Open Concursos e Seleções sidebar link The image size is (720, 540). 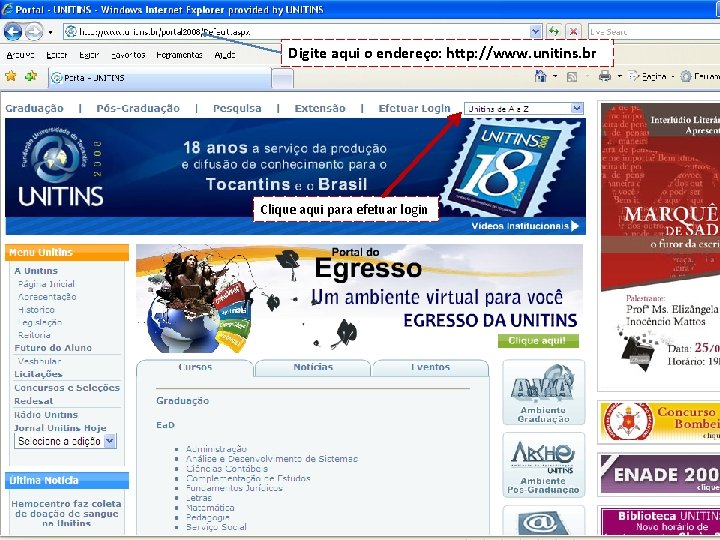(67, 388)
